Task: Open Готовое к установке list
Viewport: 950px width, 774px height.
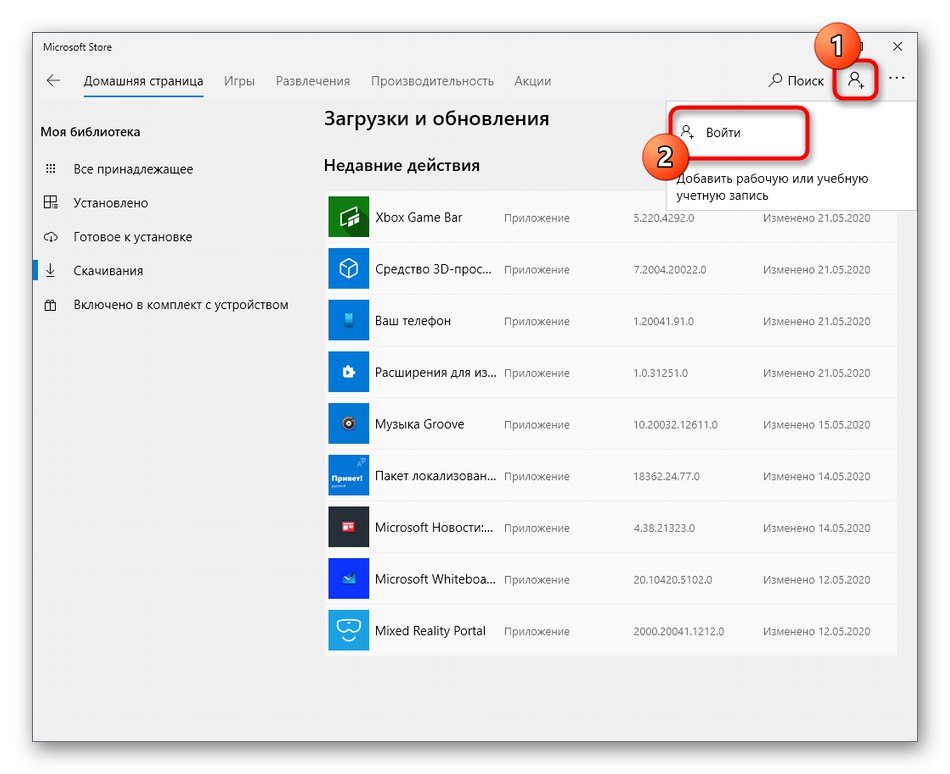Action: (132, 237)
